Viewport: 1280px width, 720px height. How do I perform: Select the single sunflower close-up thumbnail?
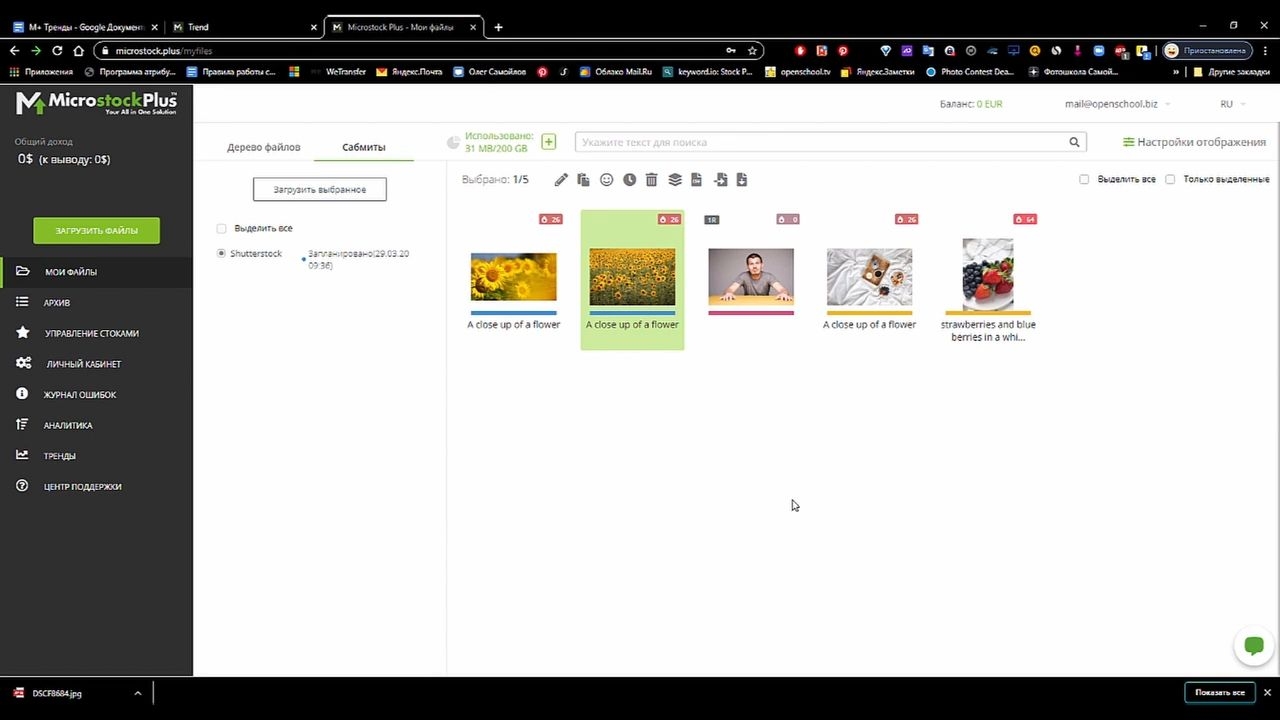[514, 277]
